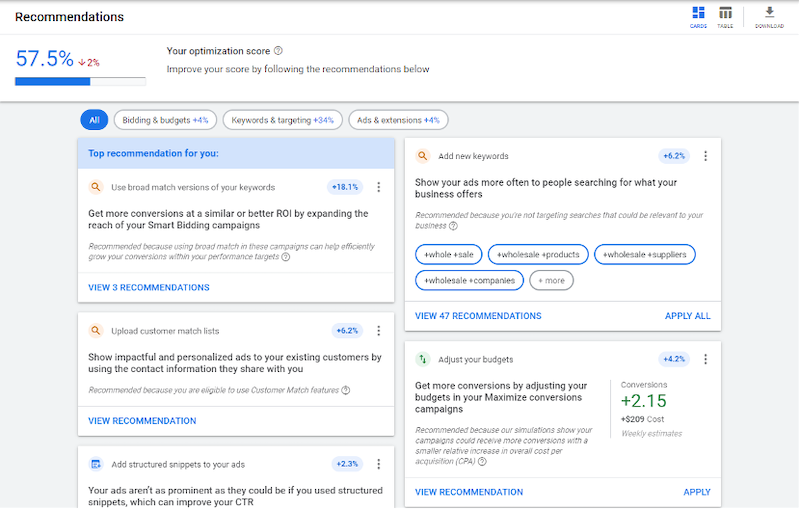Switch to Cards view
This screenshot has width=800, height=509.
pos(698,16)
